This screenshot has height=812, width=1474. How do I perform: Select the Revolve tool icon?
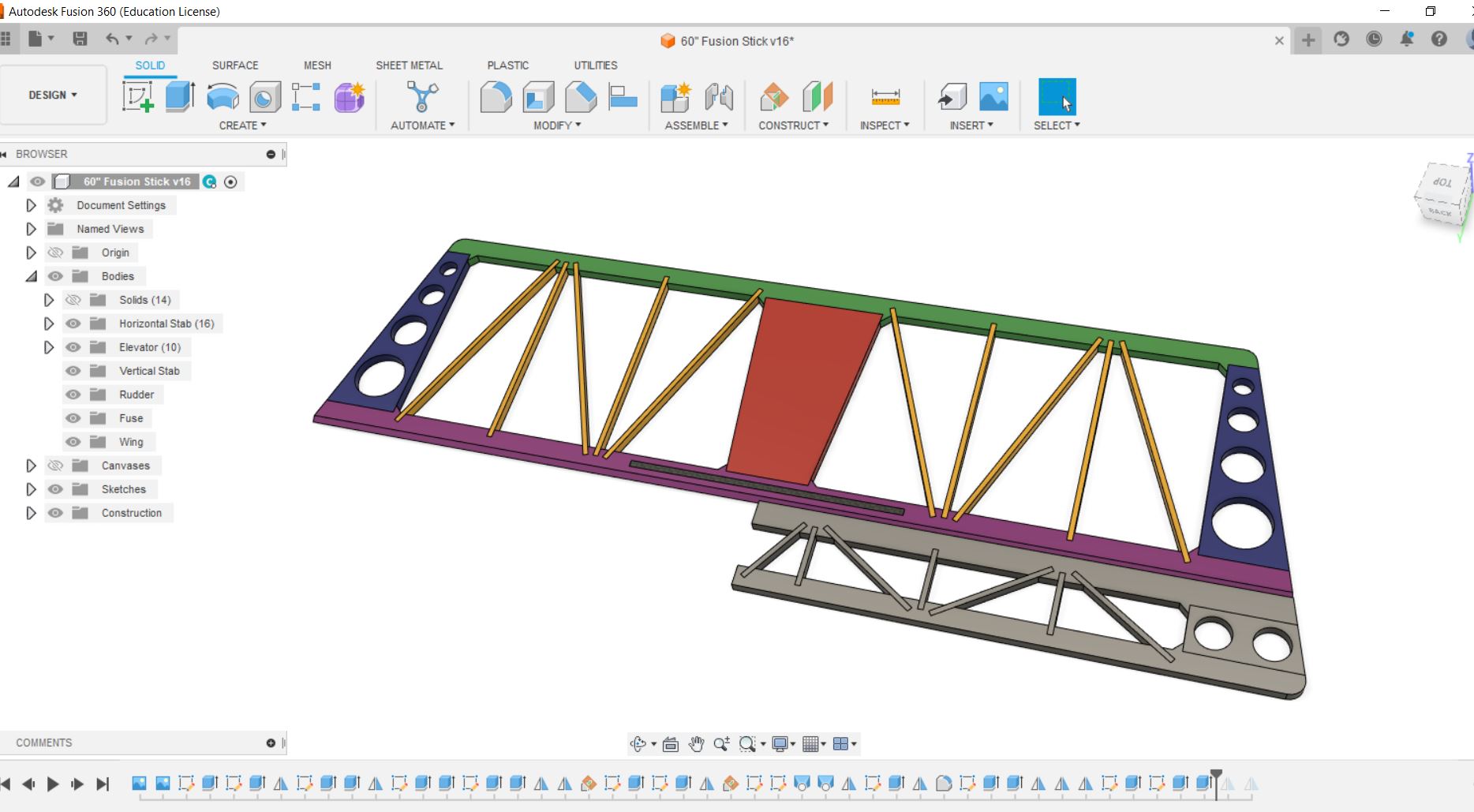pyautogui.click(x=223, y=97)
